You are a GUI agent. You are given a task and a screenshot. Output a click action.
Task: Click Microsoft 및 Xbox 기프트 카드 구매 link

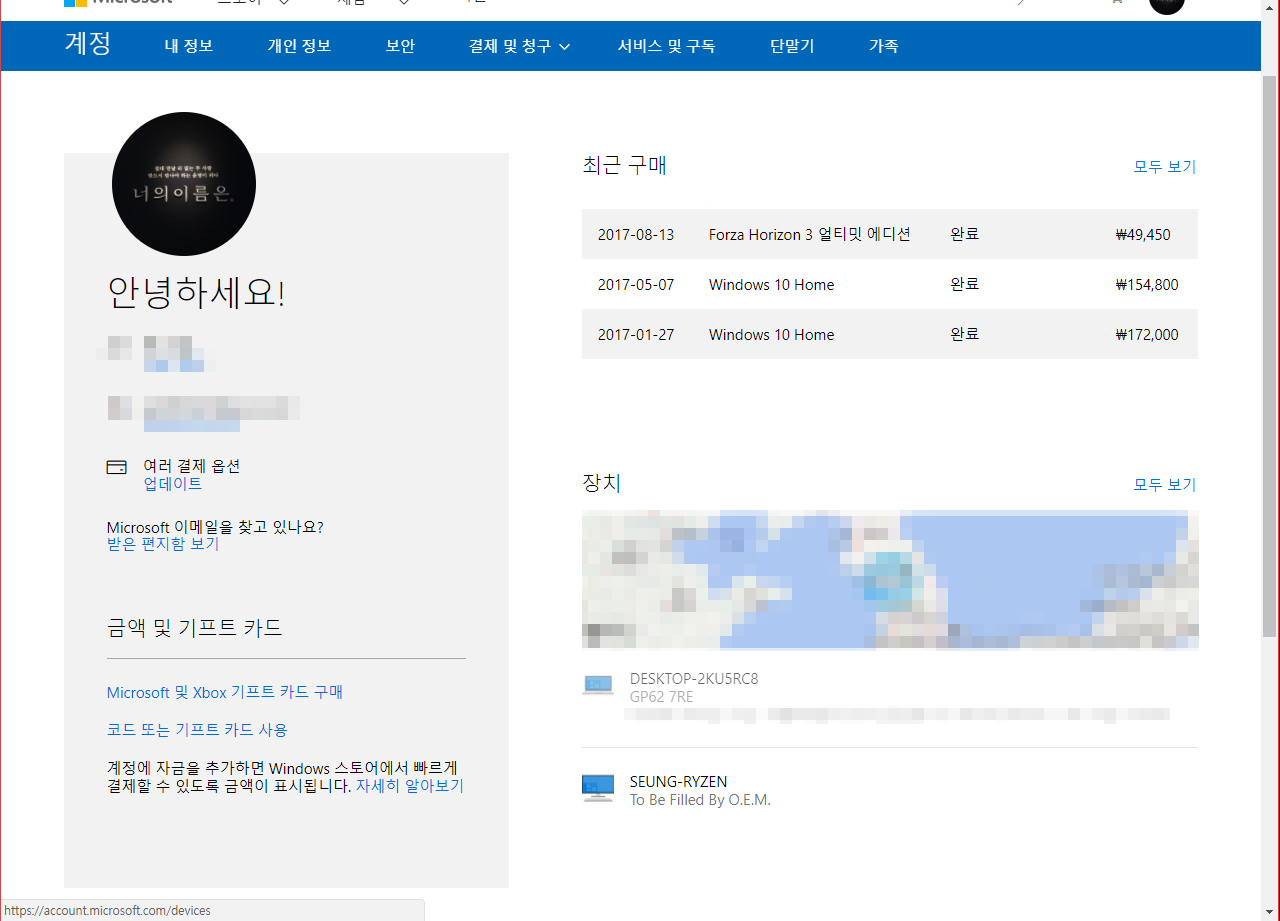pyautogui.click(x=225, y=692)
